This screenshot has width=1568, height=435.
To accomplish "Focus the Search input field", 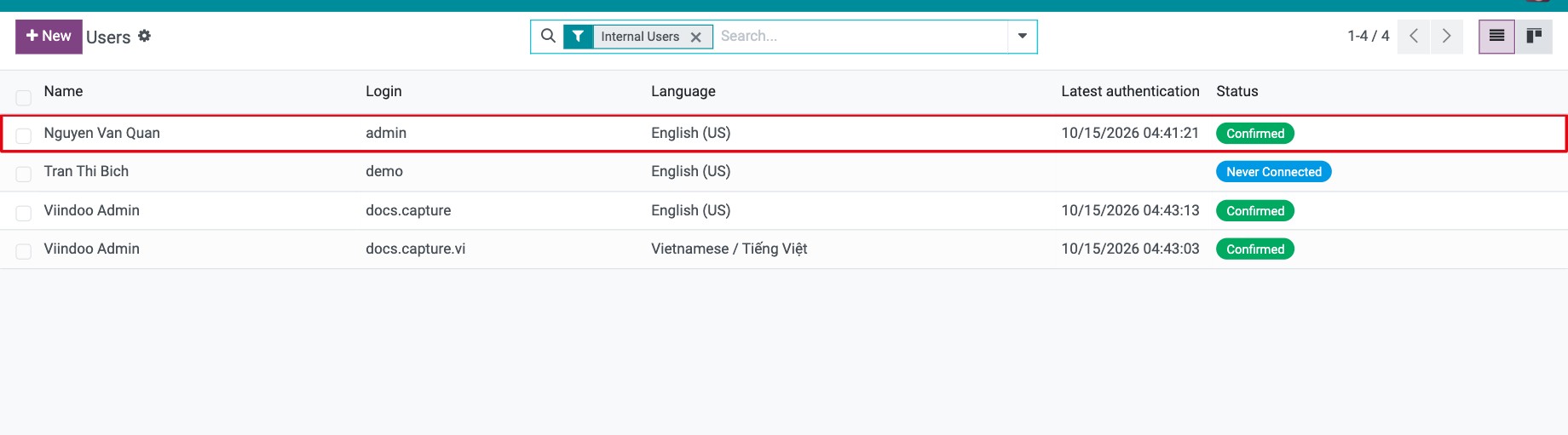I will pos(861,36).
